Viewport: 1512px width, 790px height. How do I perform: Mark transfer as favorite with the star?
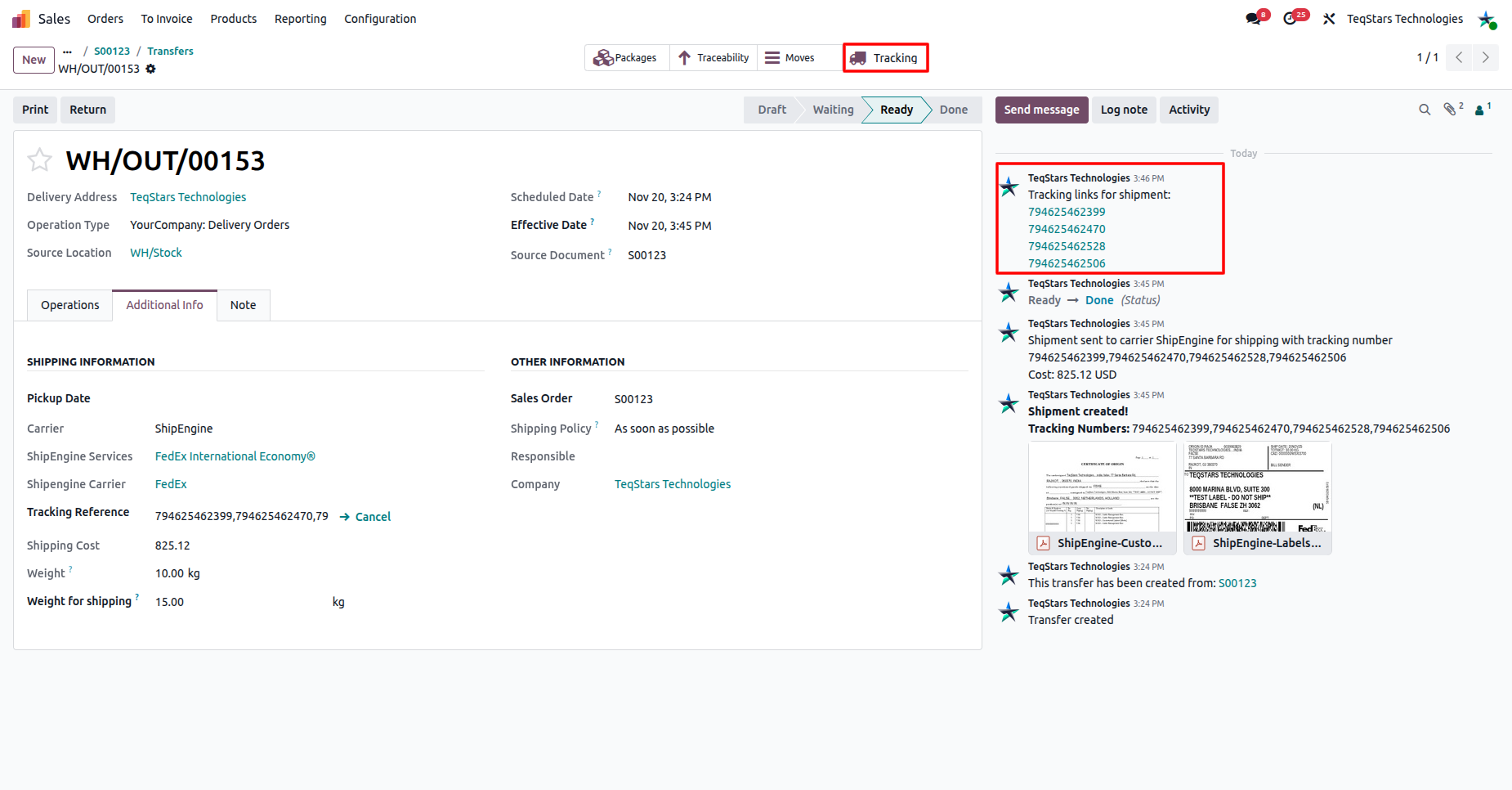point(39,160)
